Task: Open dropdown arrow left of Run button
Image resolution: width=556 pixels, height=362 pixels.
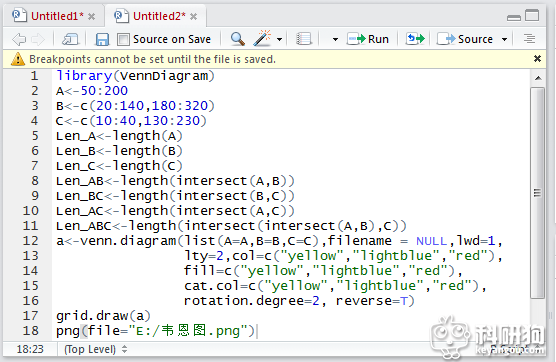Action: click(335, 39)
